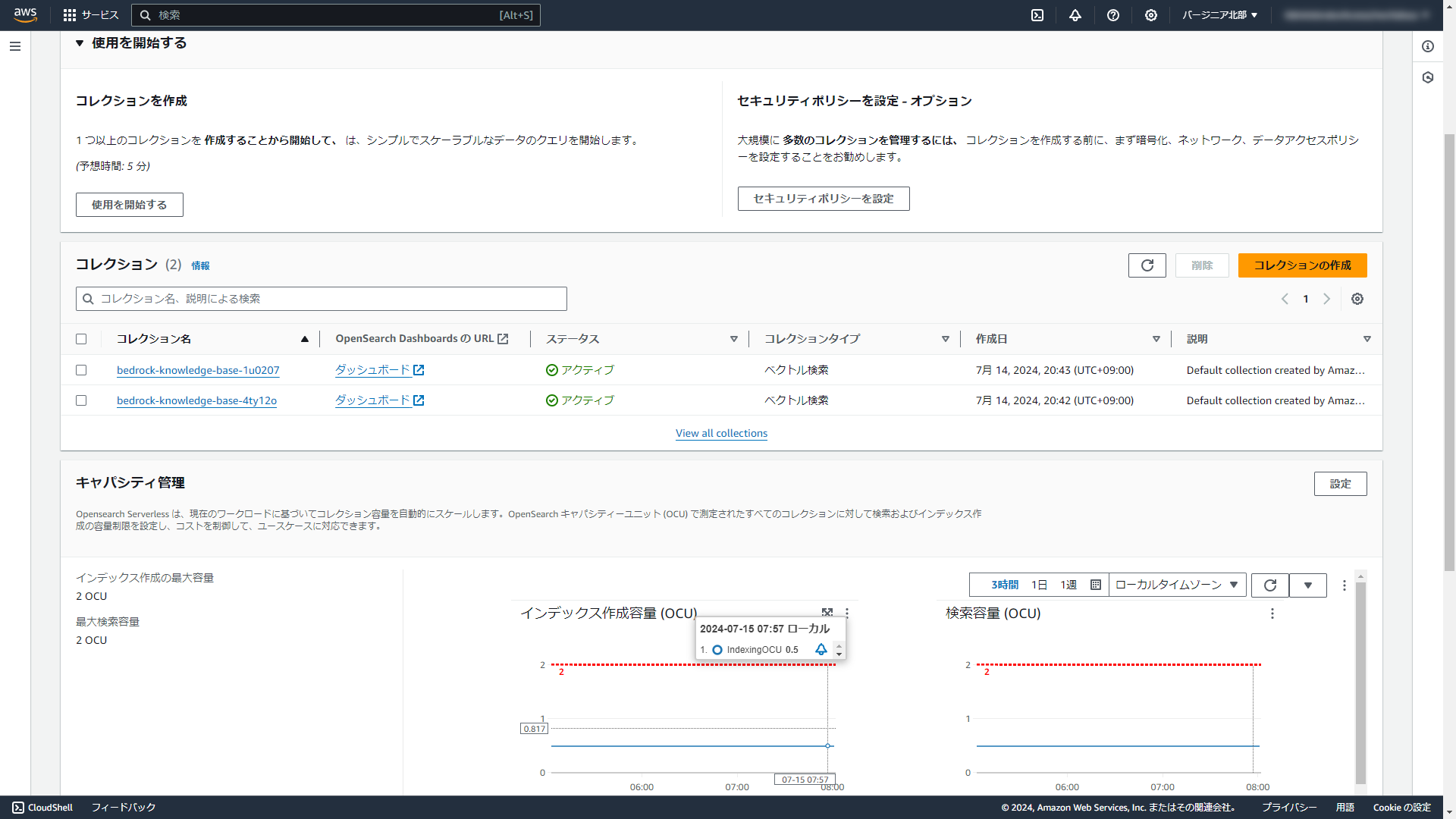Open View all collections link

721,433
